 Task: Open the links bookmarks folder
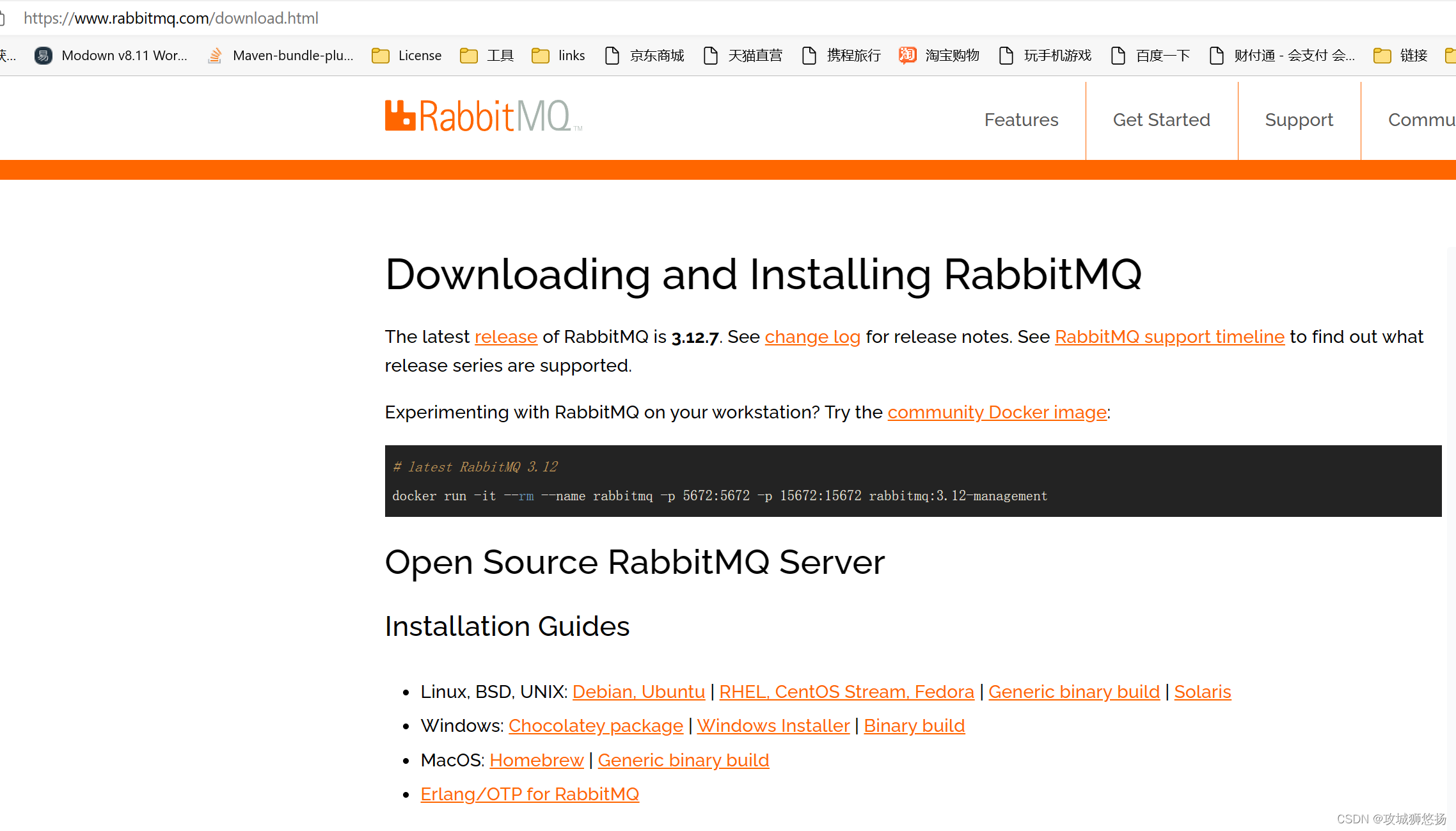click(x=557, y=56)
